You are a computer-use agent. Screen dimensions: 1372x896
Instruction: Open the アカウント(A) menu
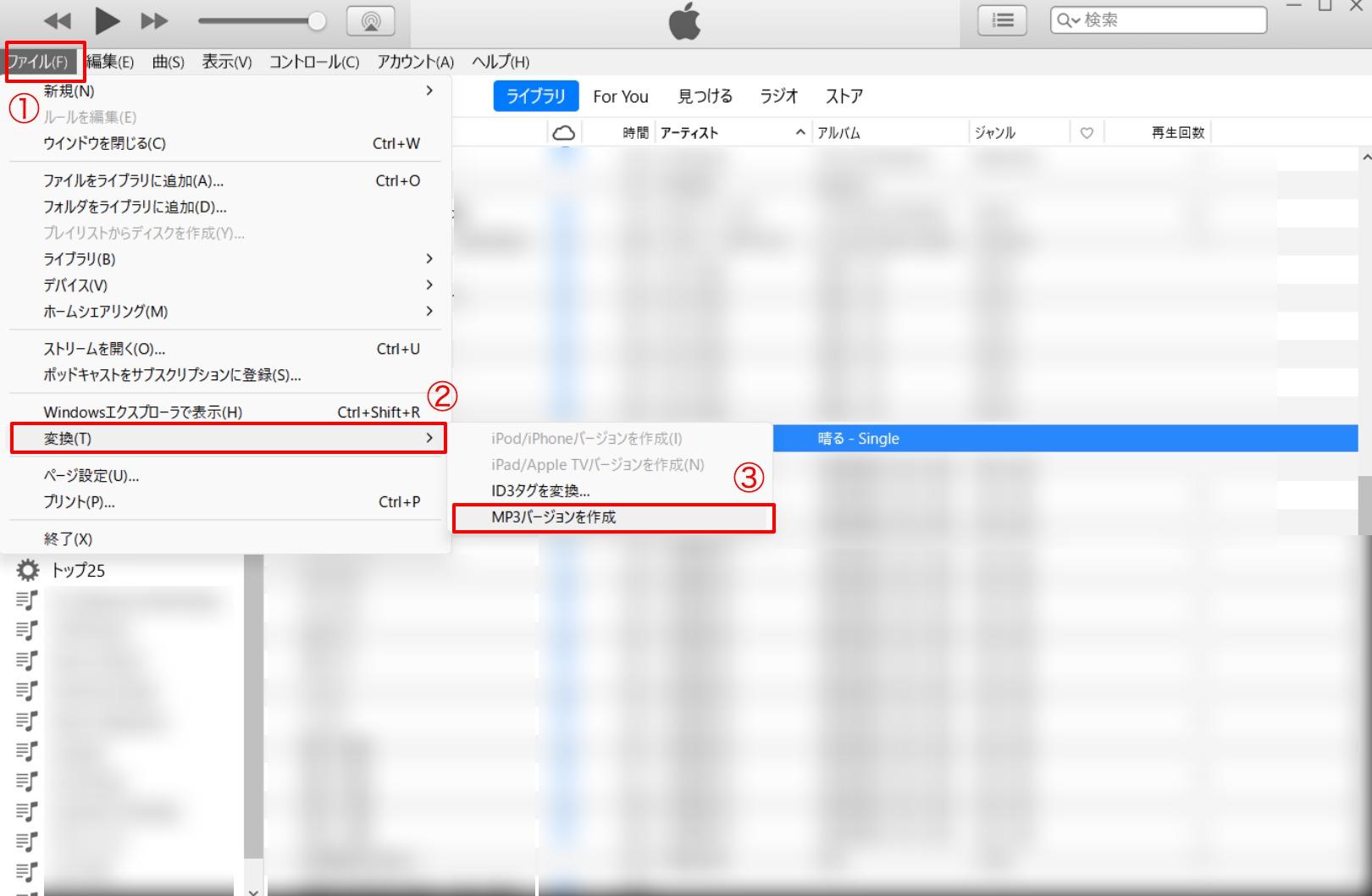[415, 62]
